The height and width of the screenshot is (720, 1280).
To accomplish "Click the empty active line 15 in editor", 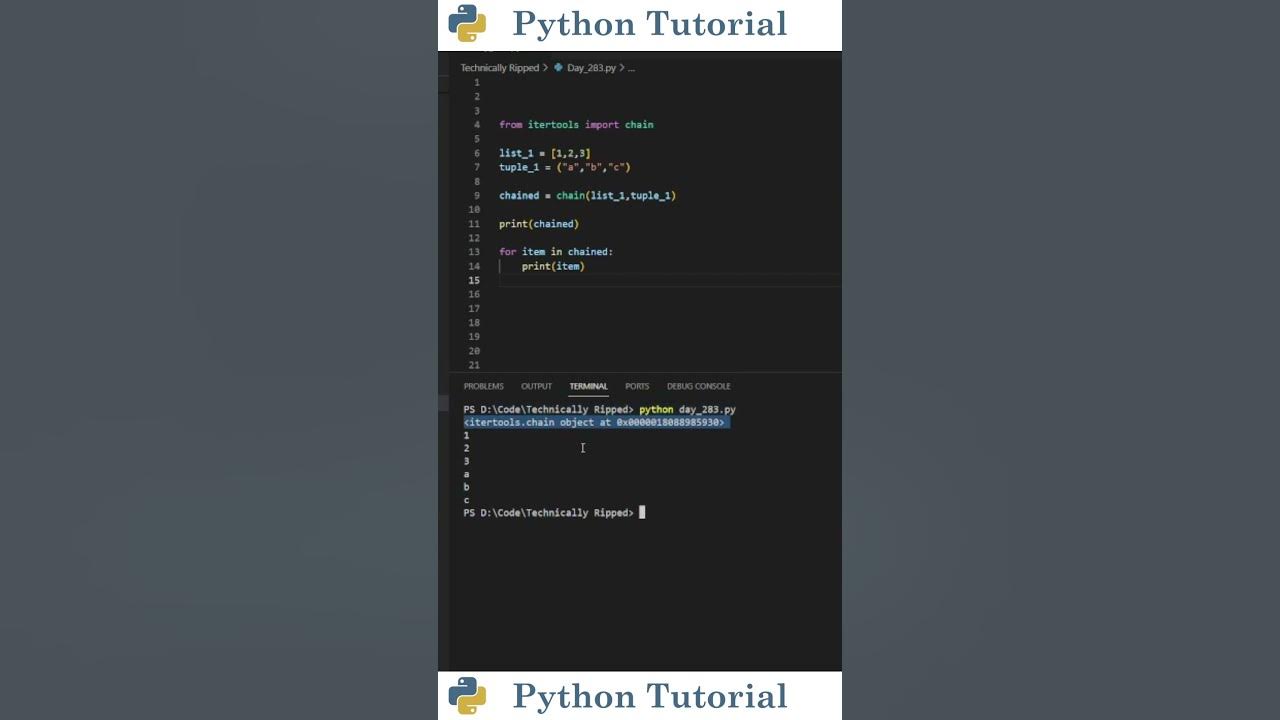I will (669, 280).
